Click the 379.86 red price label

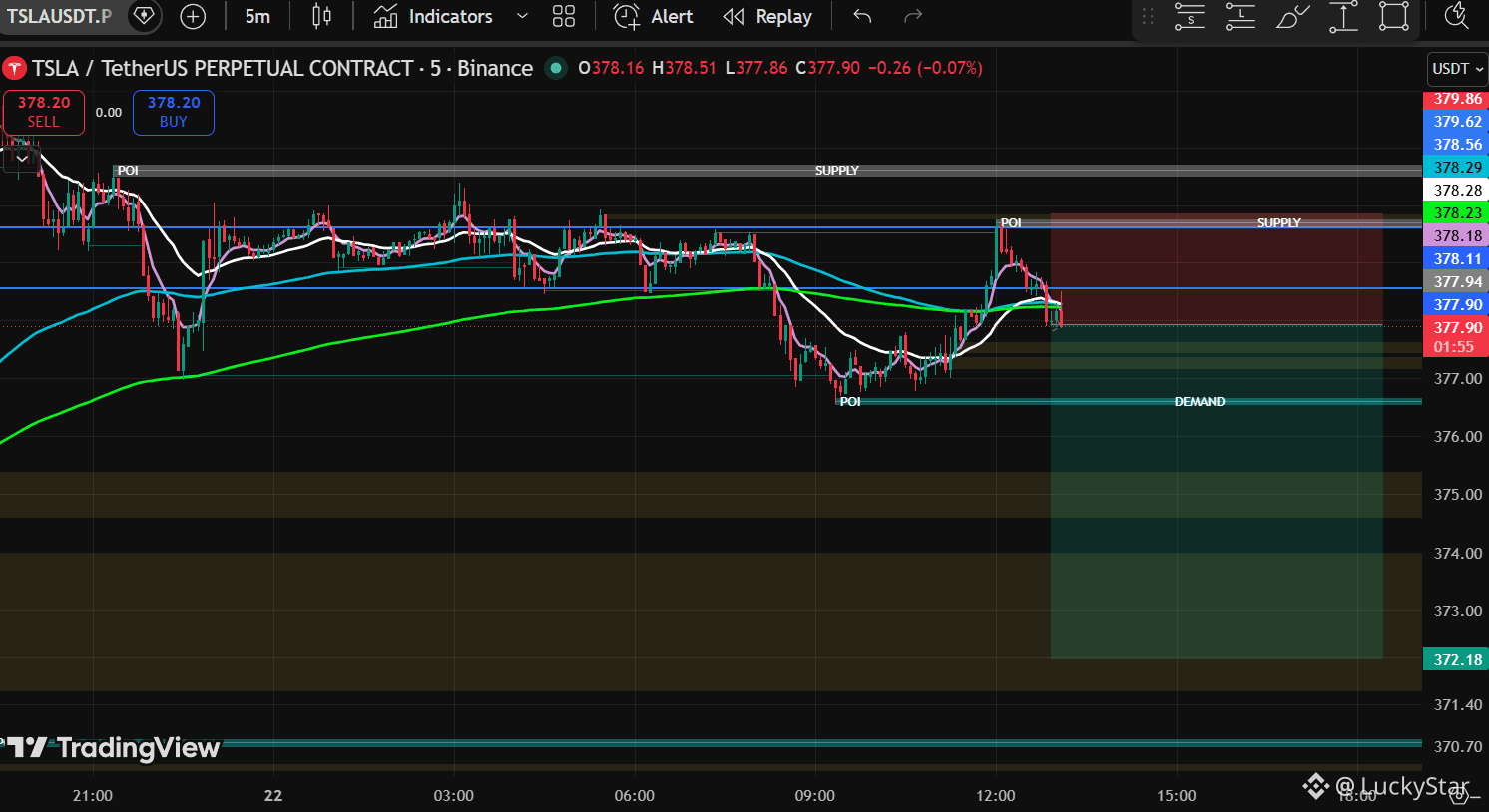click(x=1457, y=98)
